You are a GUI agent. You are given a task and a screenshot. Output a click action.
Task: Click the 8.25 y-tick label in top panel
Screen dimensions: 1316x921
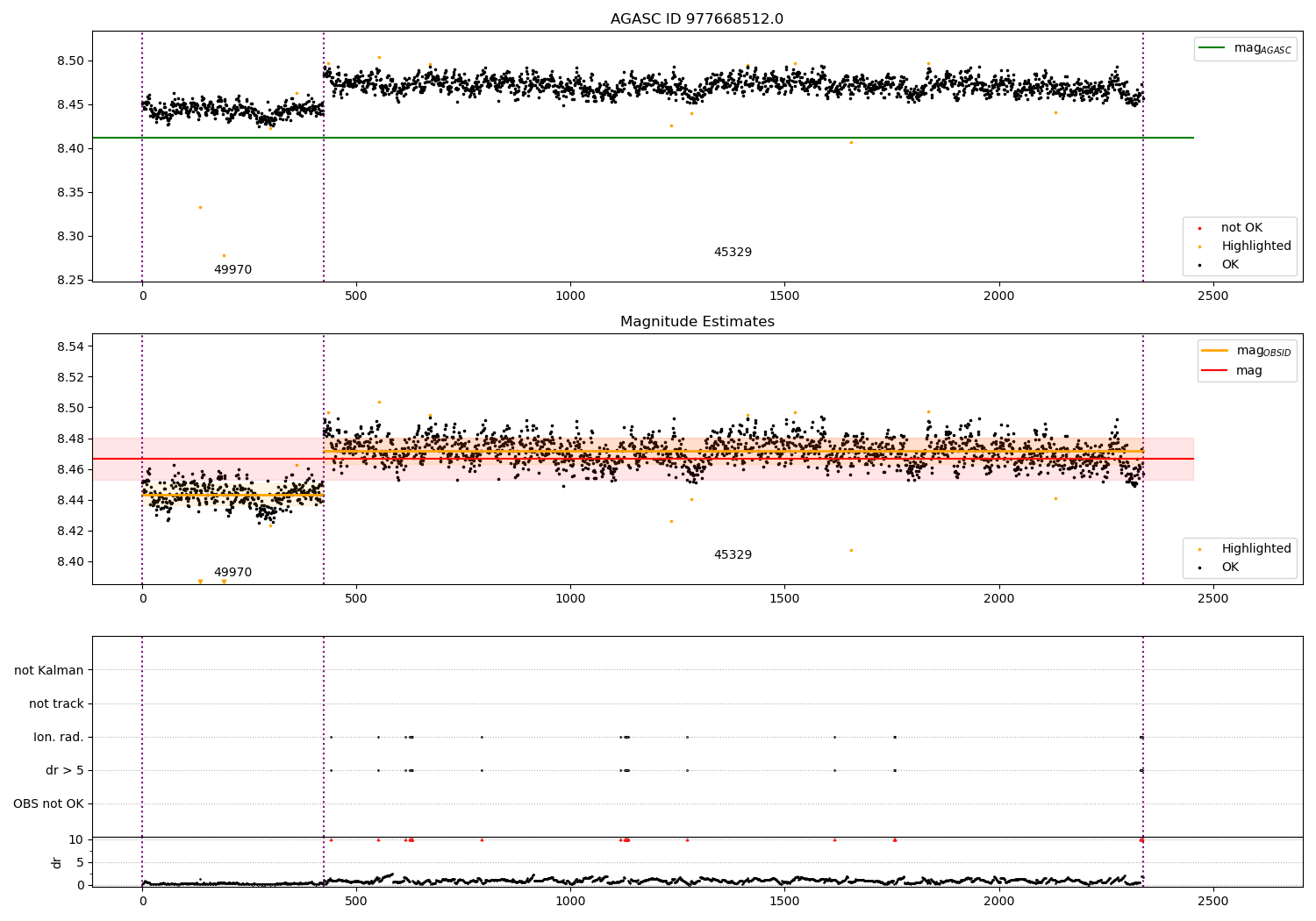pos(70,281)
